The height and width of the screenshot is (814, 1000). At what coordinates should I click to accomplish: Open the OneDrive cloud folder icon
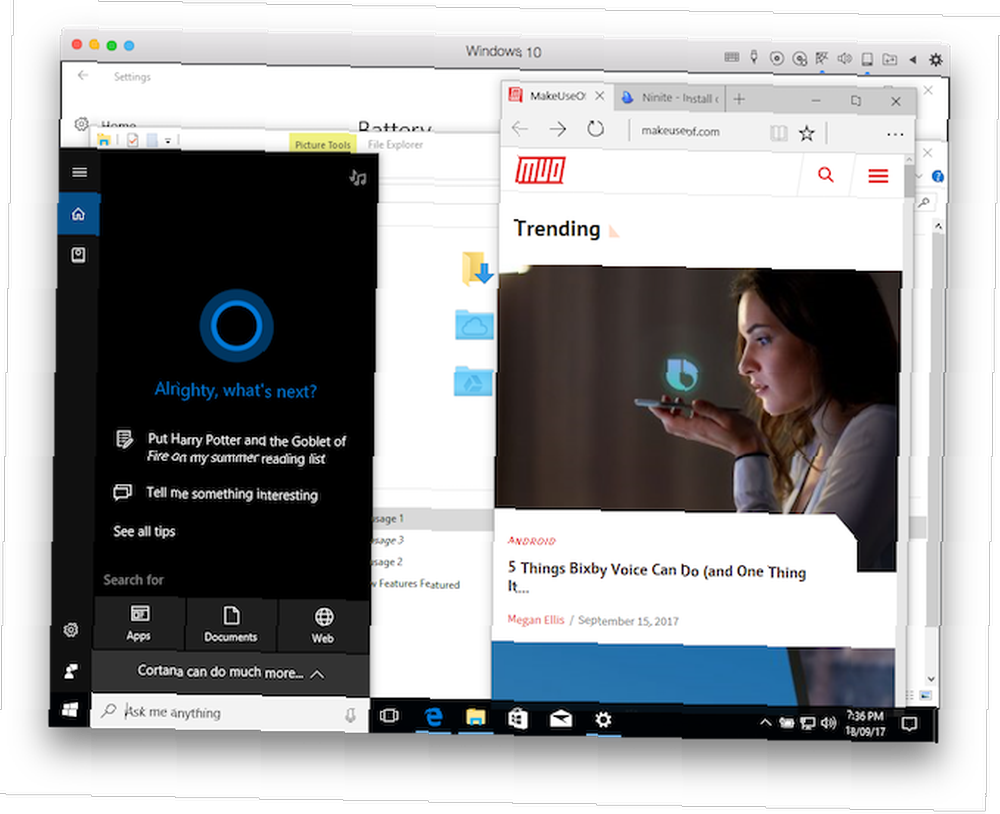coord(474,325)
